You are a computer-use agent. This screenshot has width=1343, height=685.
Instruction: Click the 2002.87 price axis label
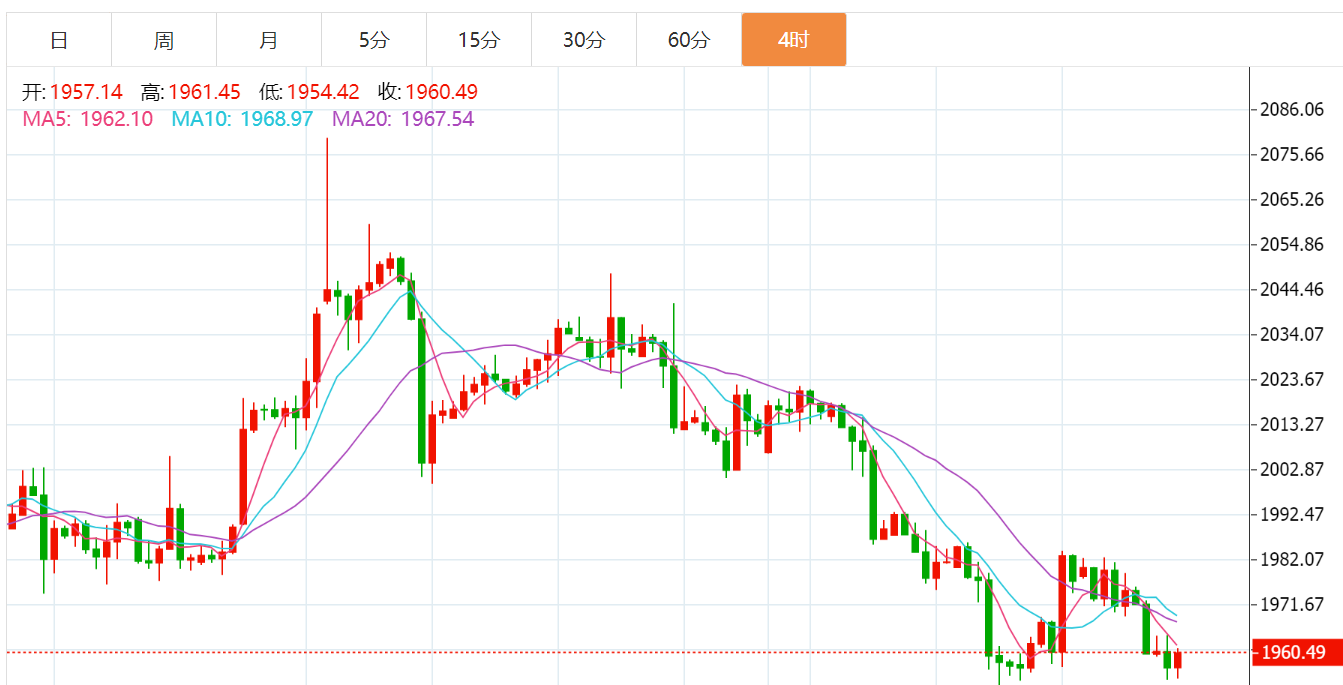pyautogui.click(x=1294, y=470)
